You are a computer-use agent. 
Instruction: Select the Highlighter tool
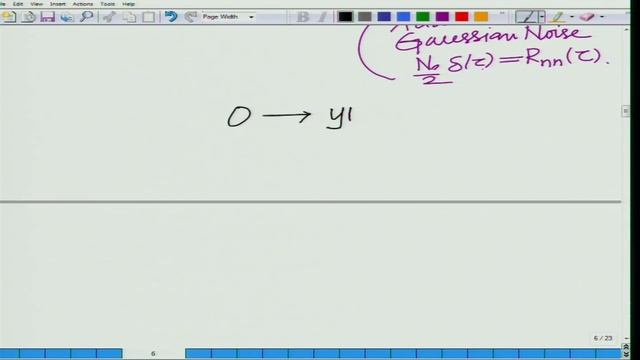557,17
